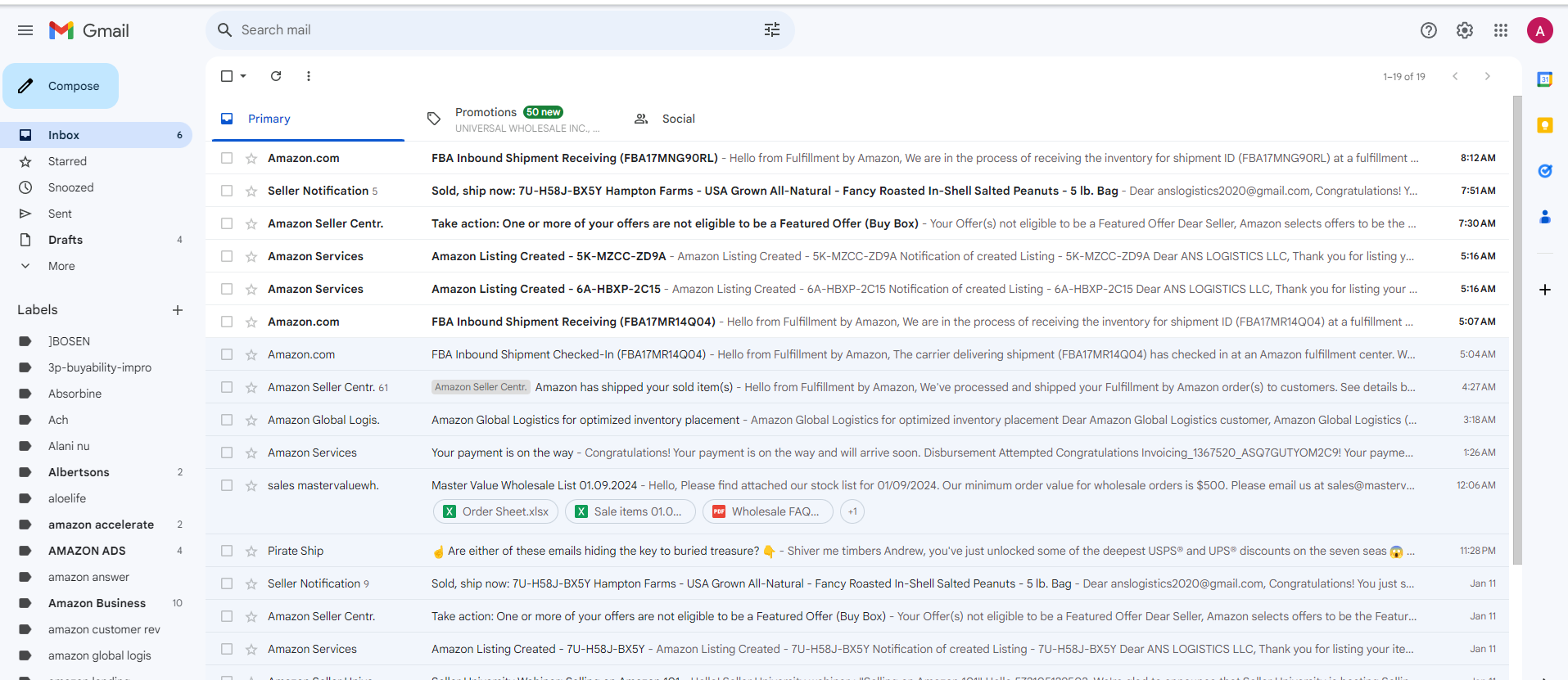Open the main menu hamburger icon
This screenshot has height=680, width=1568.
tap(25, 30)
